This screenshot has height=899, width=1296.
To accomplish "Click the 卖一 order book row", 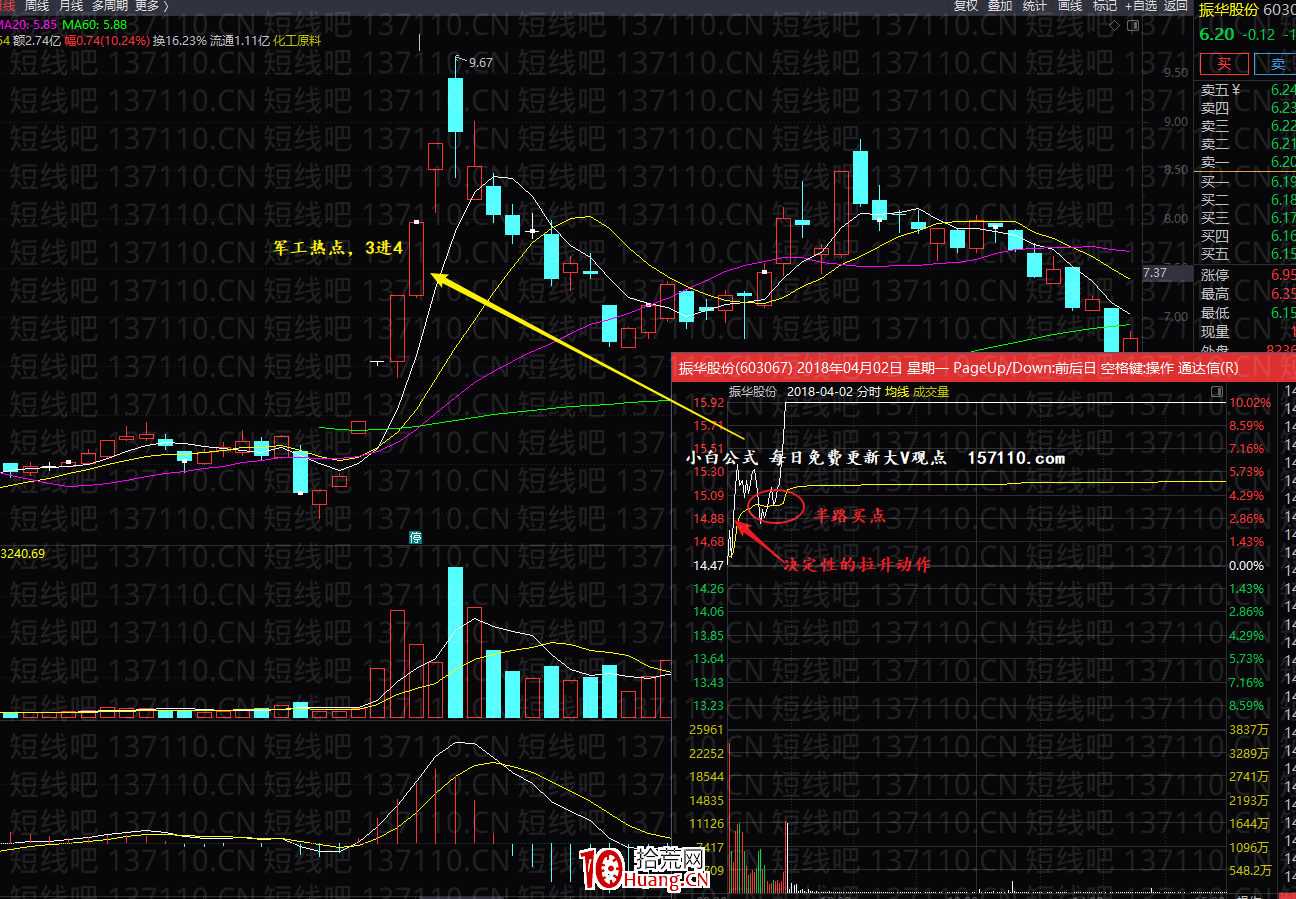I will 1247,162.
